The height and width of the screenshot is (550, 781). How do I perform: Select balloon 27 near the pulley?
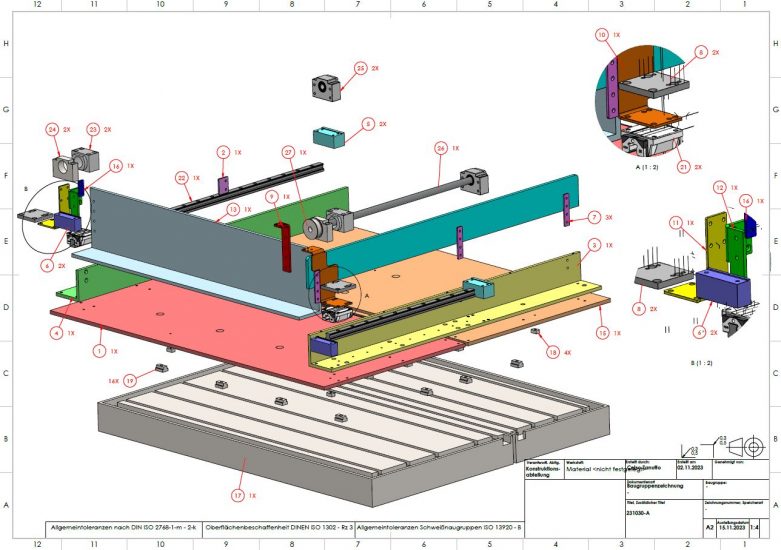click(x=288, y=152)
